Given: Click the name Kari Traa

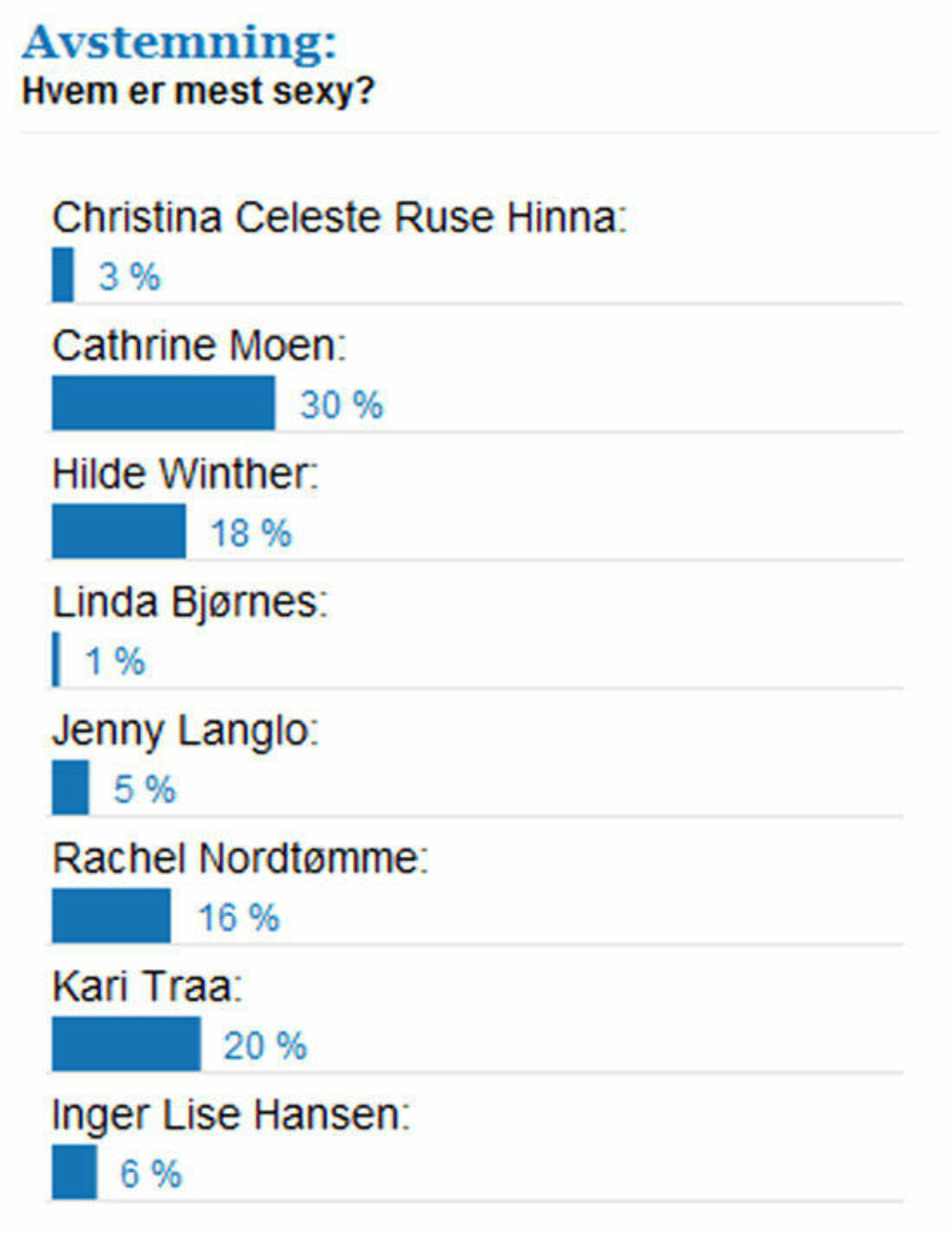Looking at the screenshot, I should [148, 987].
